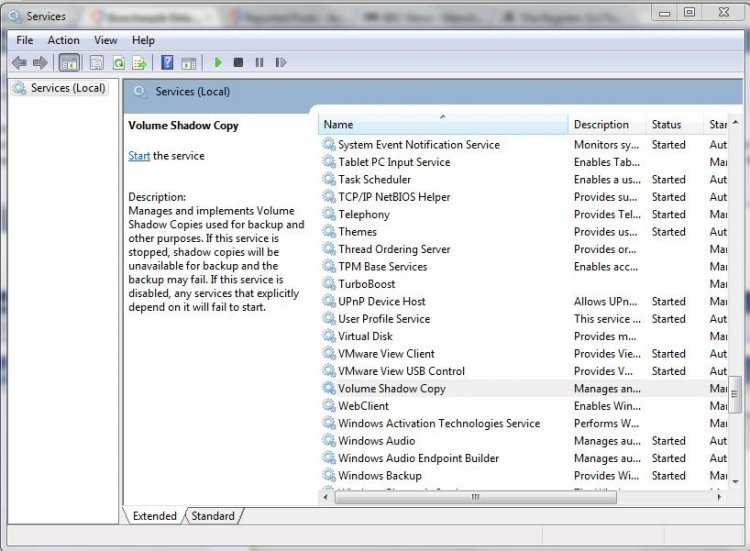
Task: Select the UPnP Device Host service
Action: (524, 301)
